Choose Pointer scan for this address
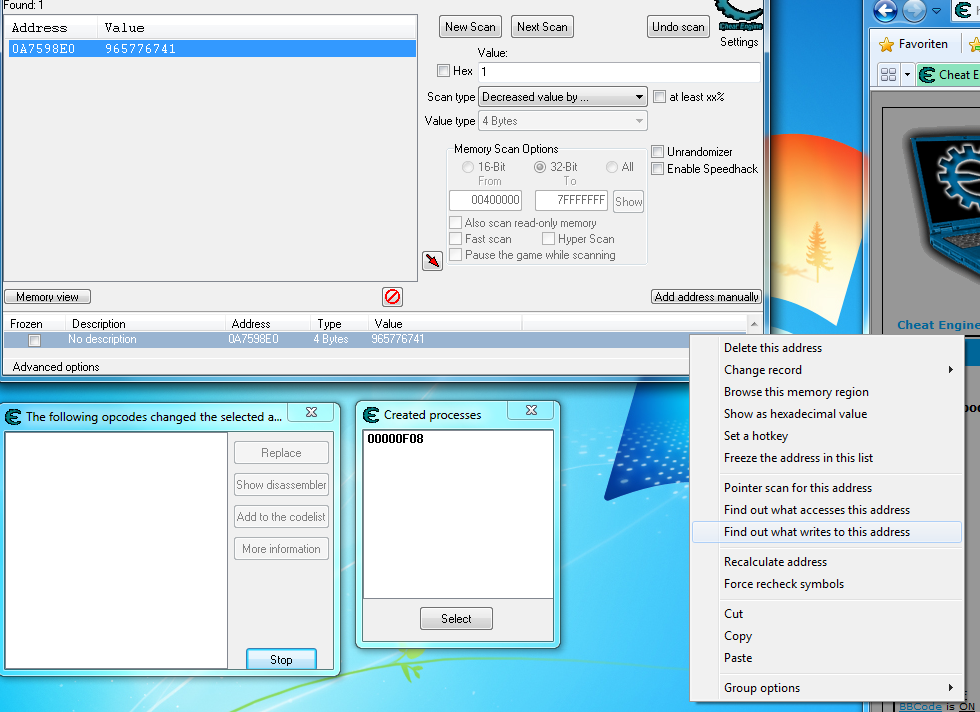The image size is (980, 712). tap(798, 488)
